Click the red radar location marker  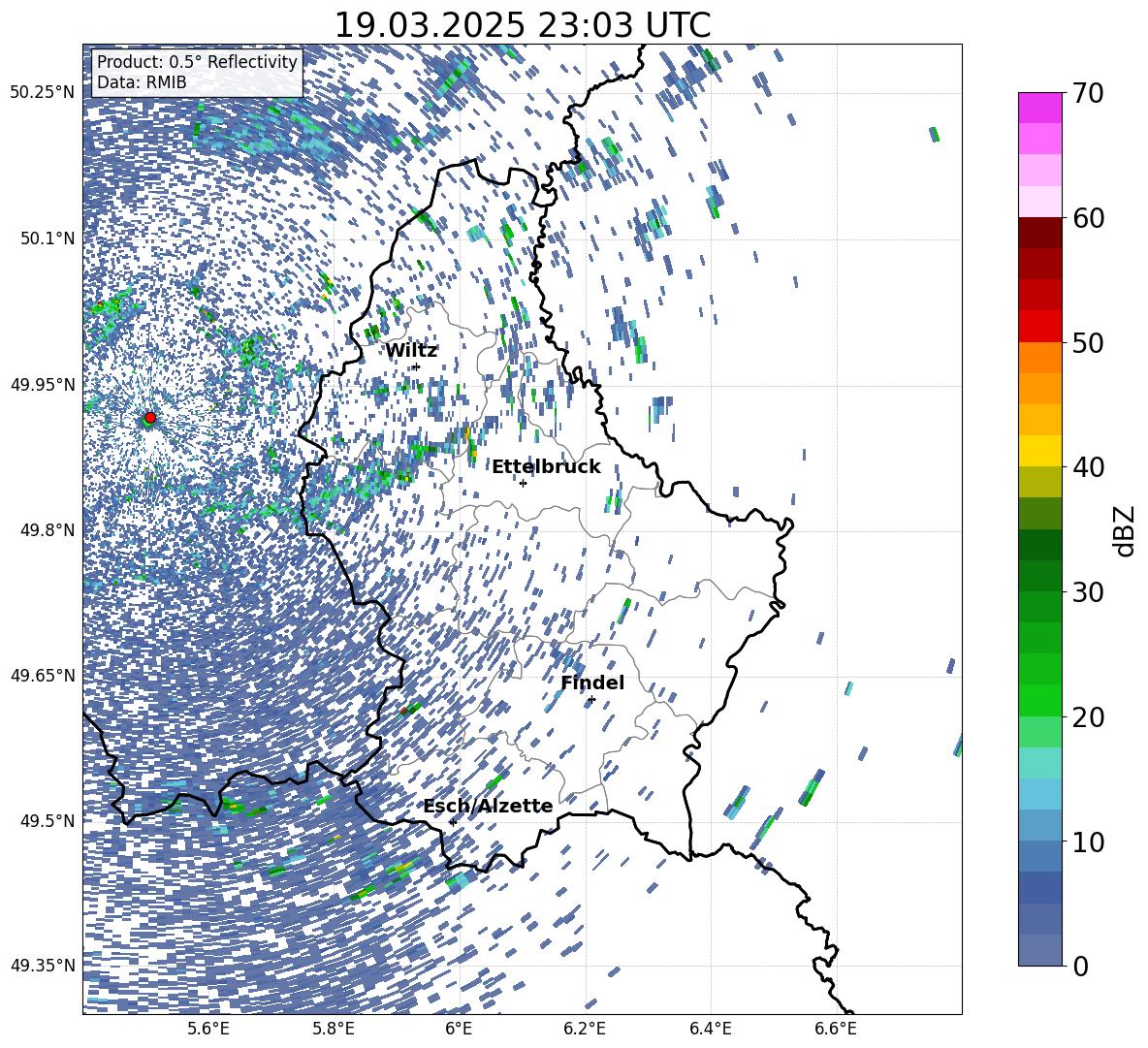click(x=150, y=417)
